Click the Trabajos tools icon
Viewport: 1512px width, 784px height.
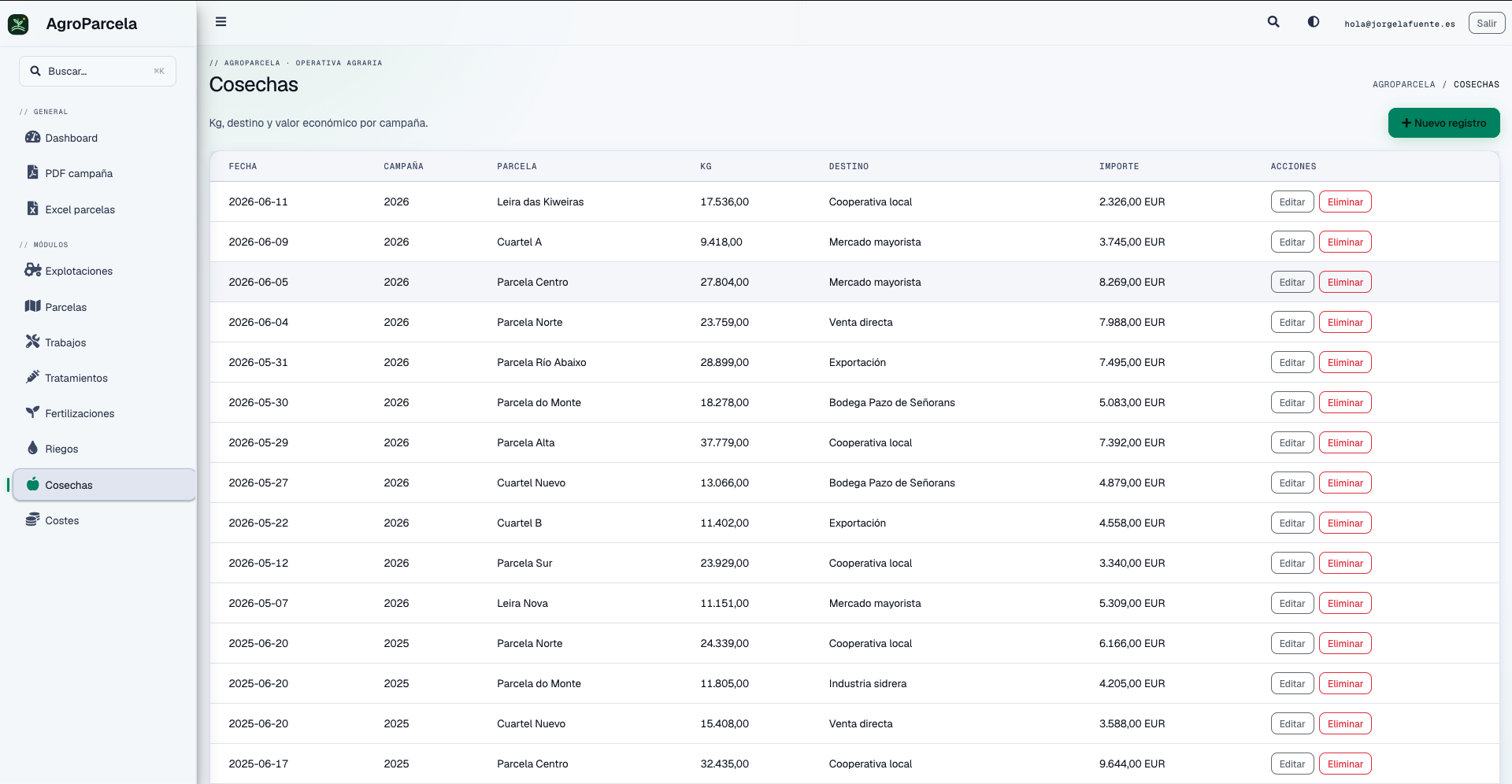[32, 342]
